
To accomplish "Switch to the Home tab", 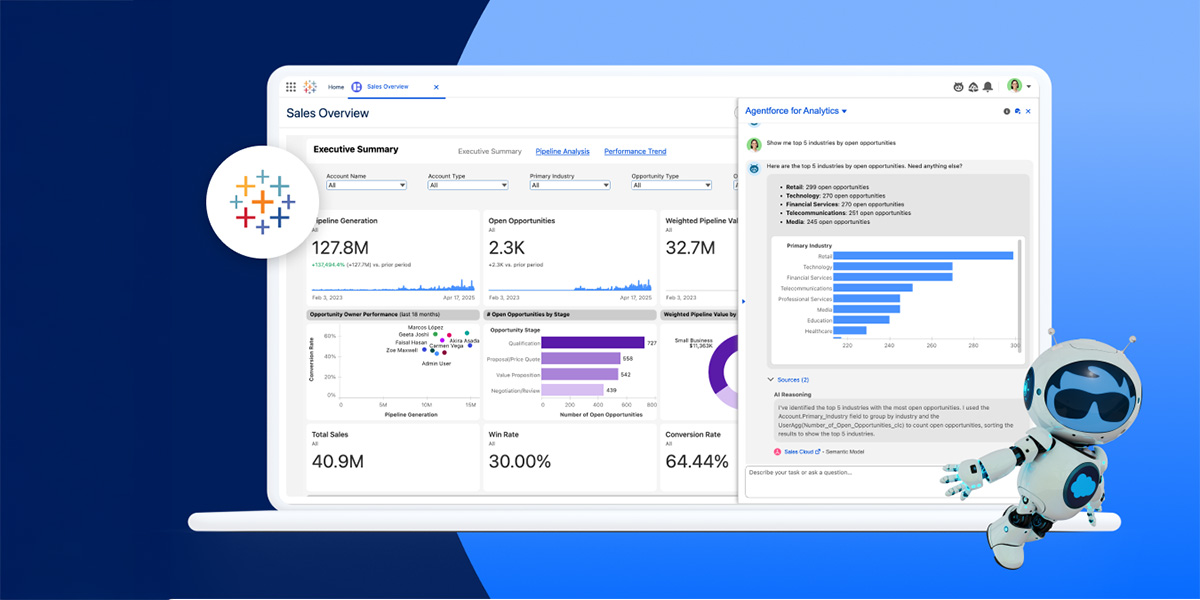I will coord(336,87).
